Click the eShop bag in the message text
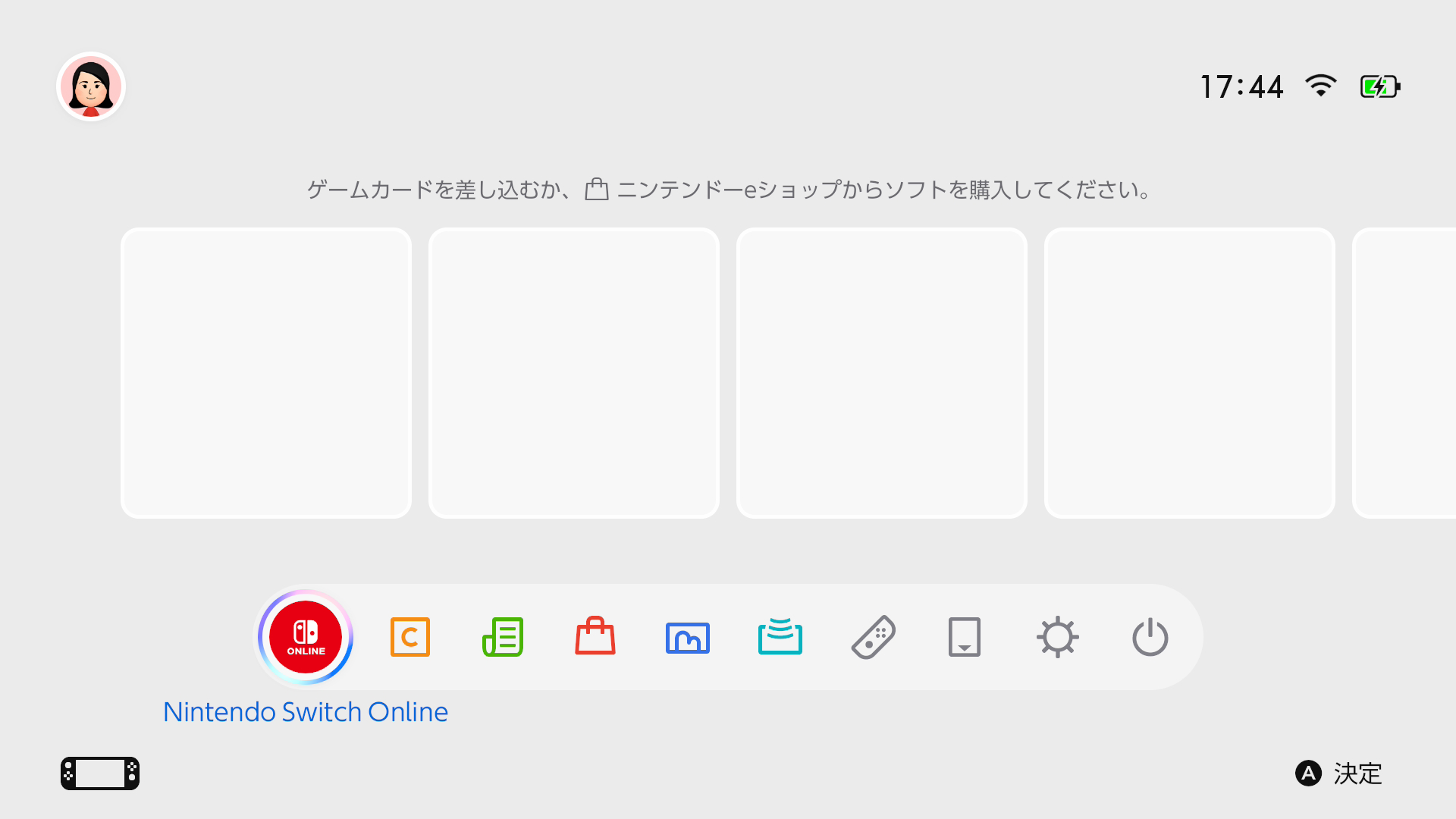 [598, 190]
